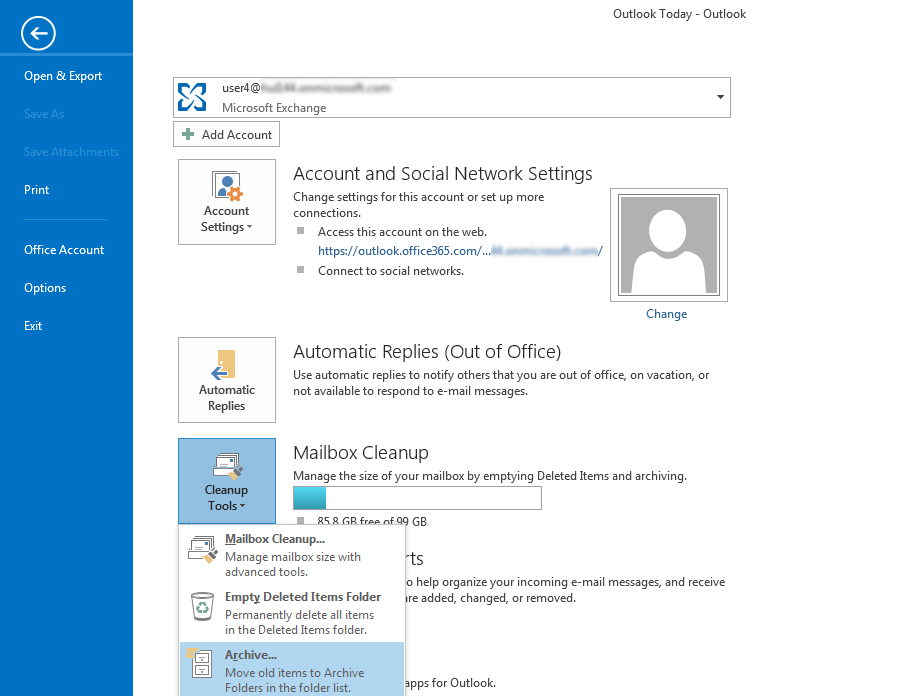Click the user4@ account email text
The height and width of the screenshot is (696, 901).
point(306,88)
